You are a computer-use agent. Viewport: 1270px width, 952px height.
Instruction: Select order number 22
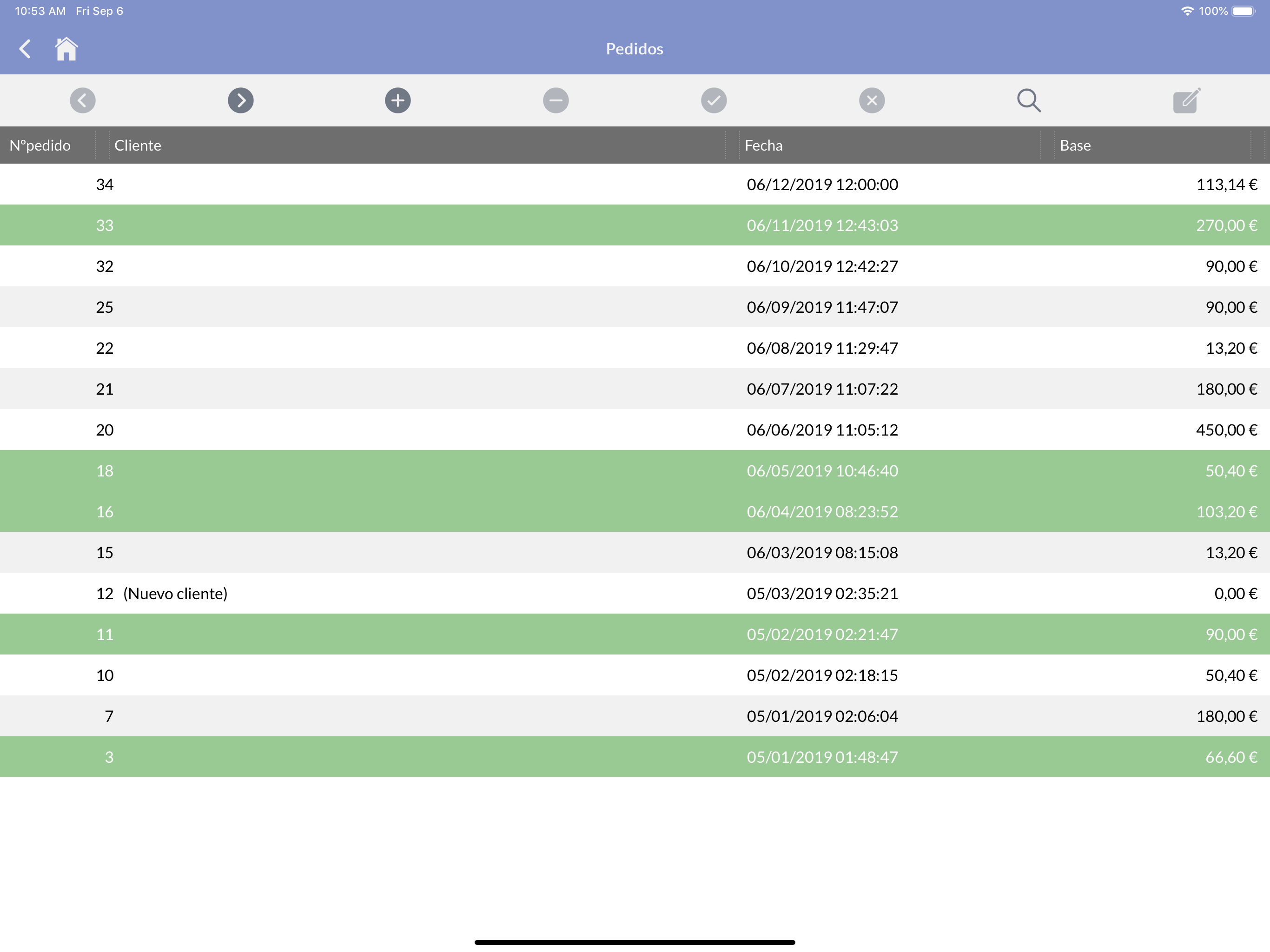point(635,348)
